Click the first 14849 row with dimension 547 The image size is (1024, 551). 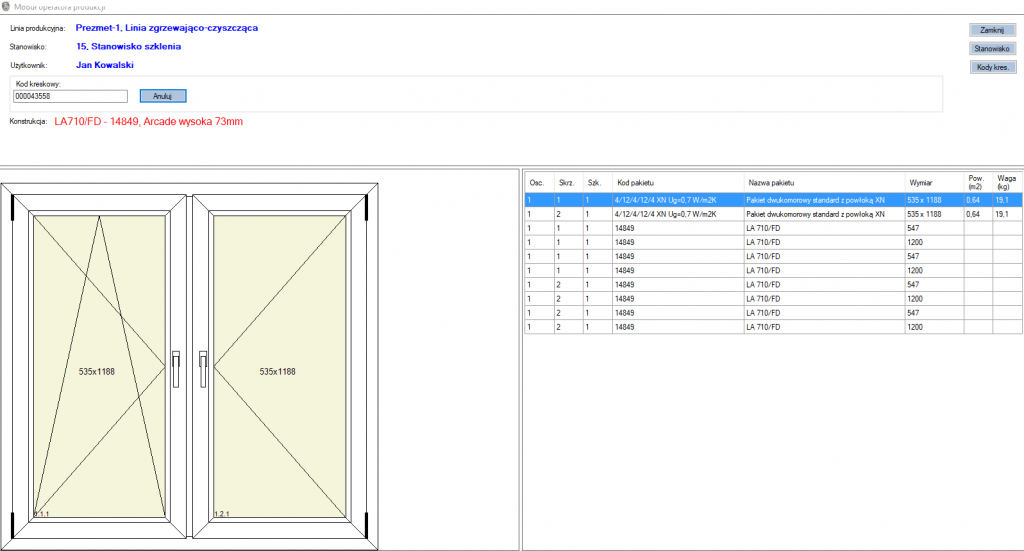(x=773, y=228)
